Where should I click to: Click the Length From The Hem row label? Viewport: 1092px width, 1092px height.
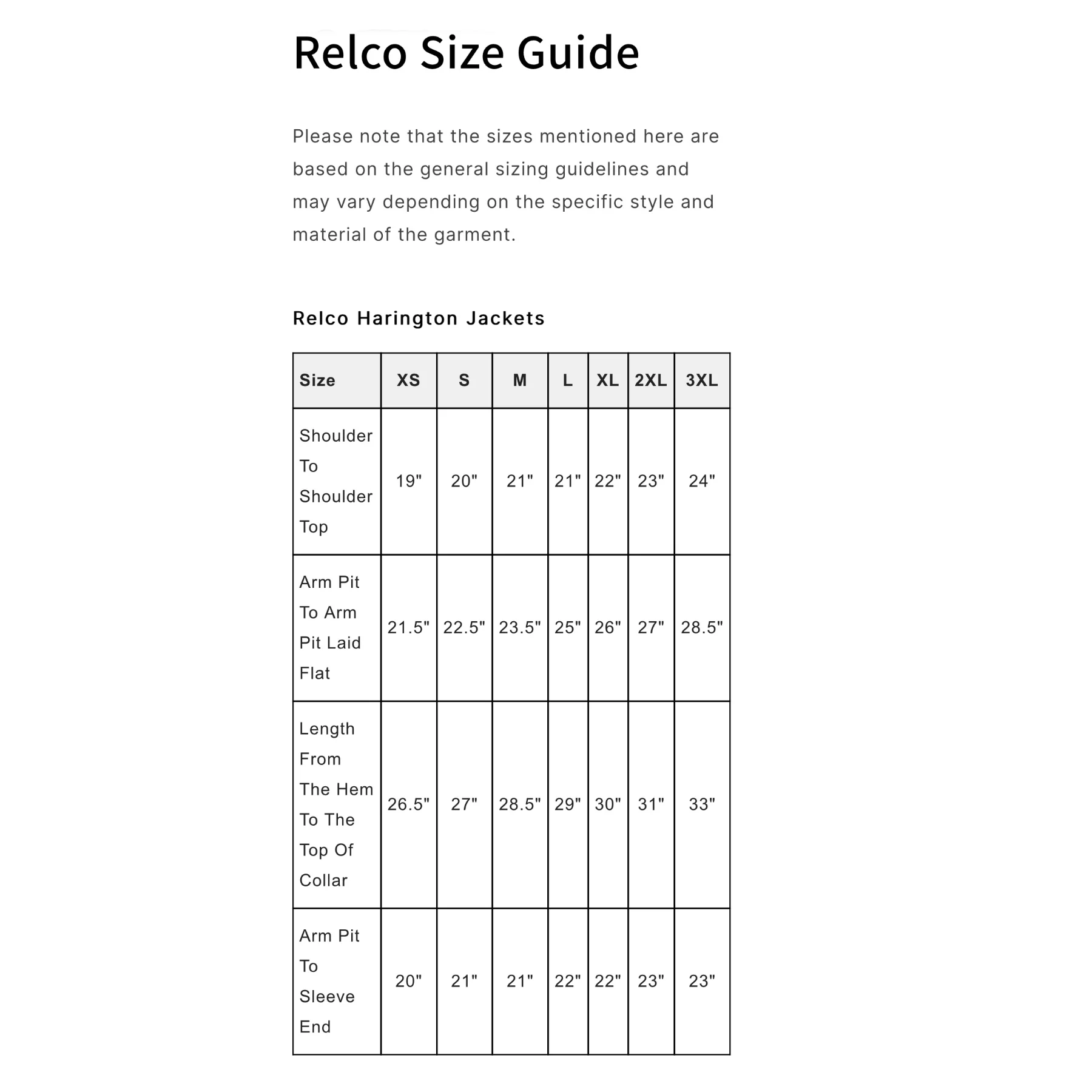(x=335, y=804)
